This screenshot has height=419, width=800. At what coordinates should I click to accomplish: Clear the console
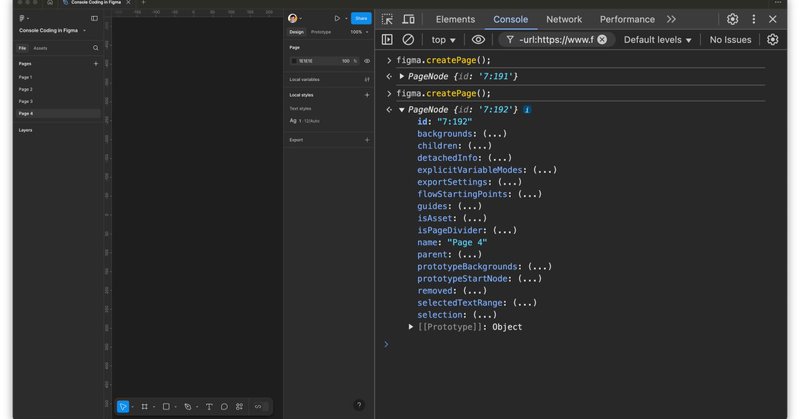408,39
